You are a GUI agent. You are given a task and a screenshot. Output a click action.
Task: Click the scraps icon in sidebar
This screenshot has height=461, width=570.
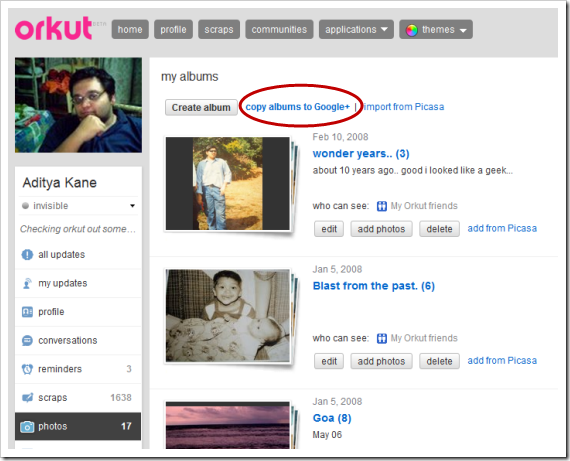click(x=27, y=397)
